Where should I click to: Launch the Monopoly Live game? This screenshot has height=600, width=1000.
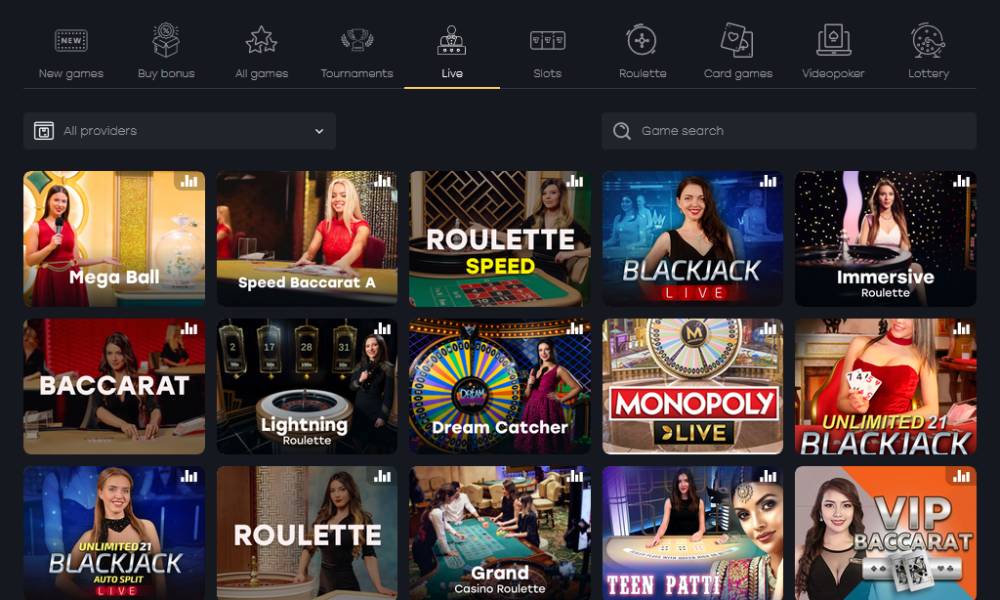(x=693, y=386)
